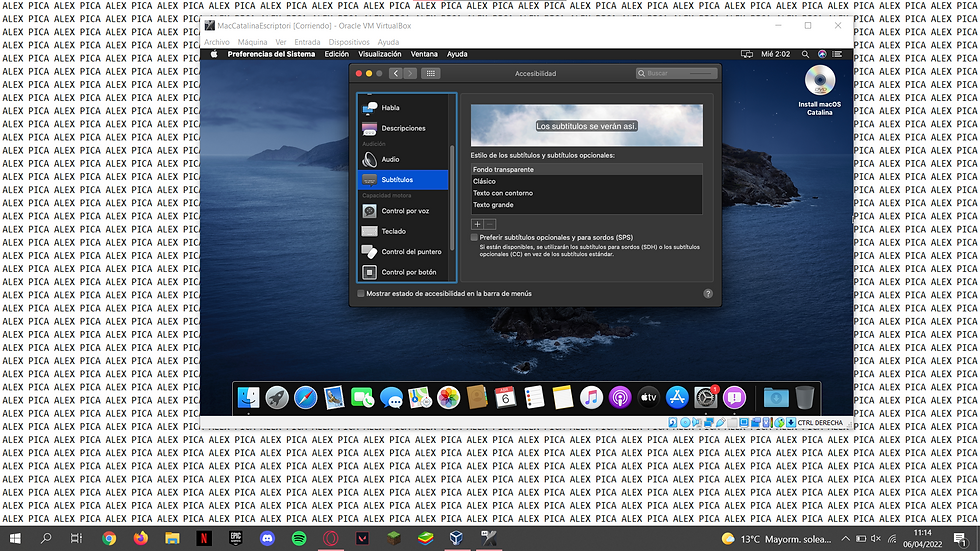The width and height of the screenshot is (980, 551).
Task: Open Spotify from Windows taskbar
Action: coord(299,538)
